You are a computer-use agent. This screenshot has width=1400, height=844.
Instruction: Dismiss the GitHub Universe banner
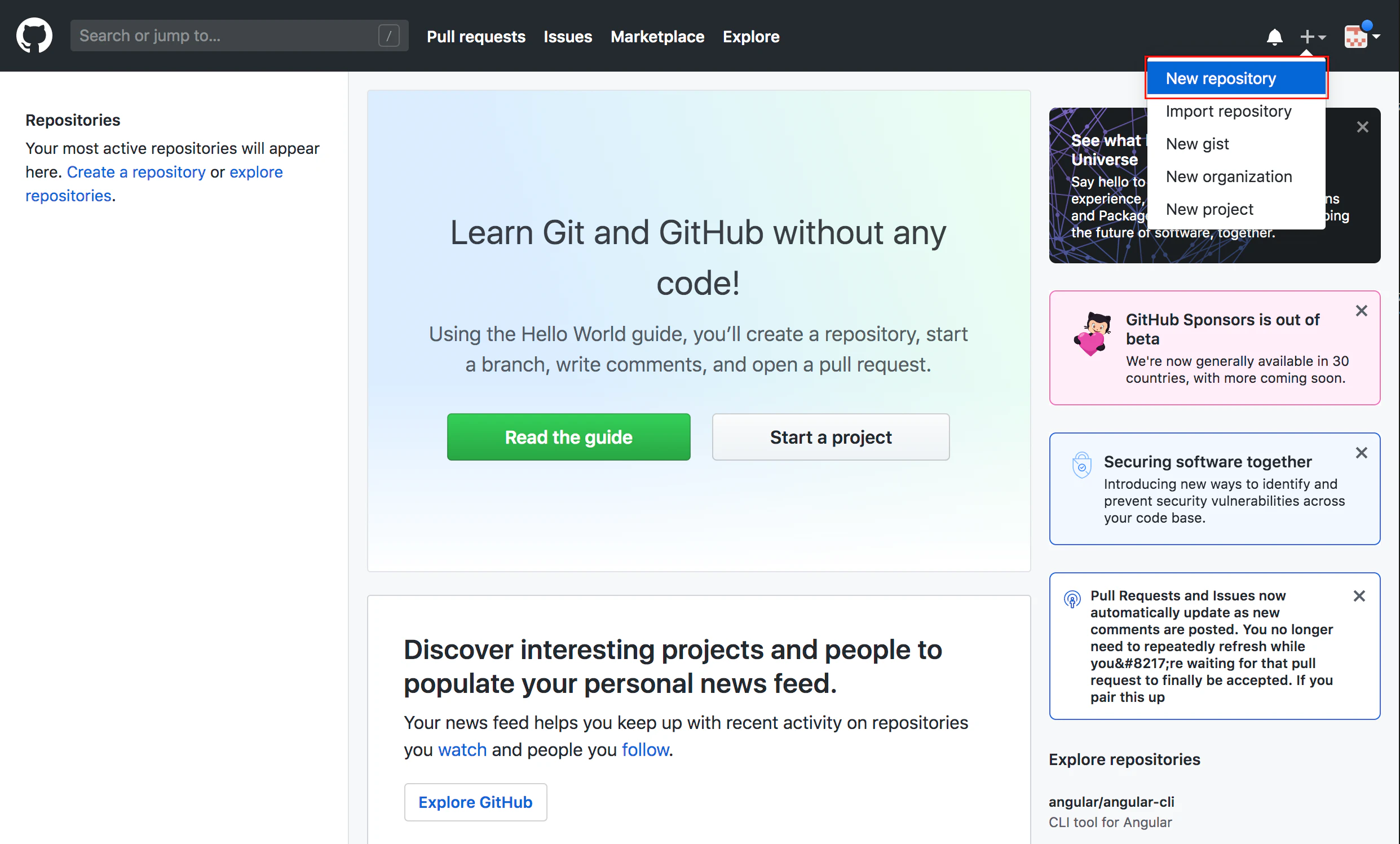[x=1362, y=127]
